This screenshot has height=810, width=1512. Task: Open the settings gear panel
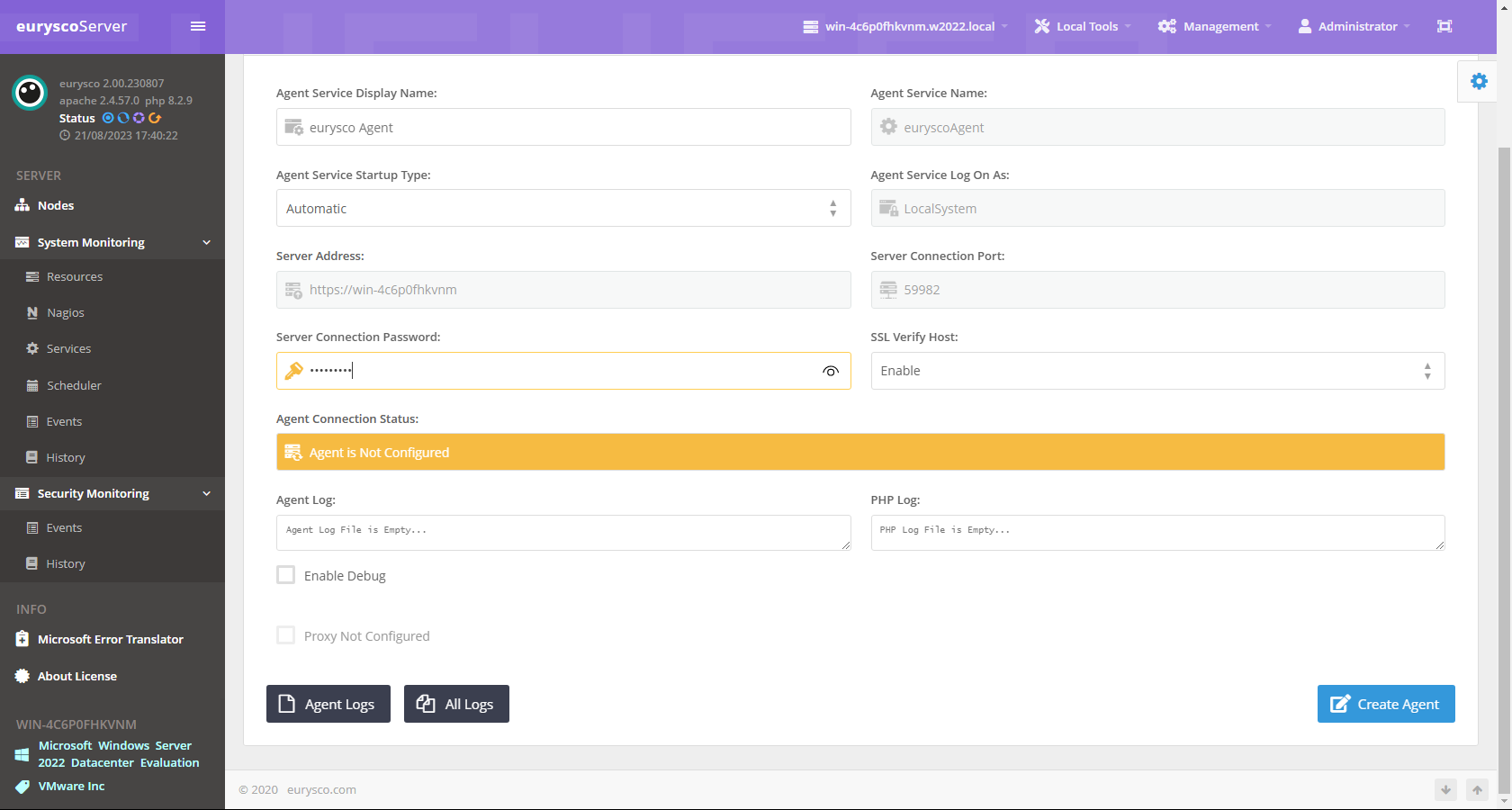pyautogui.click(x=1479, y=81)
